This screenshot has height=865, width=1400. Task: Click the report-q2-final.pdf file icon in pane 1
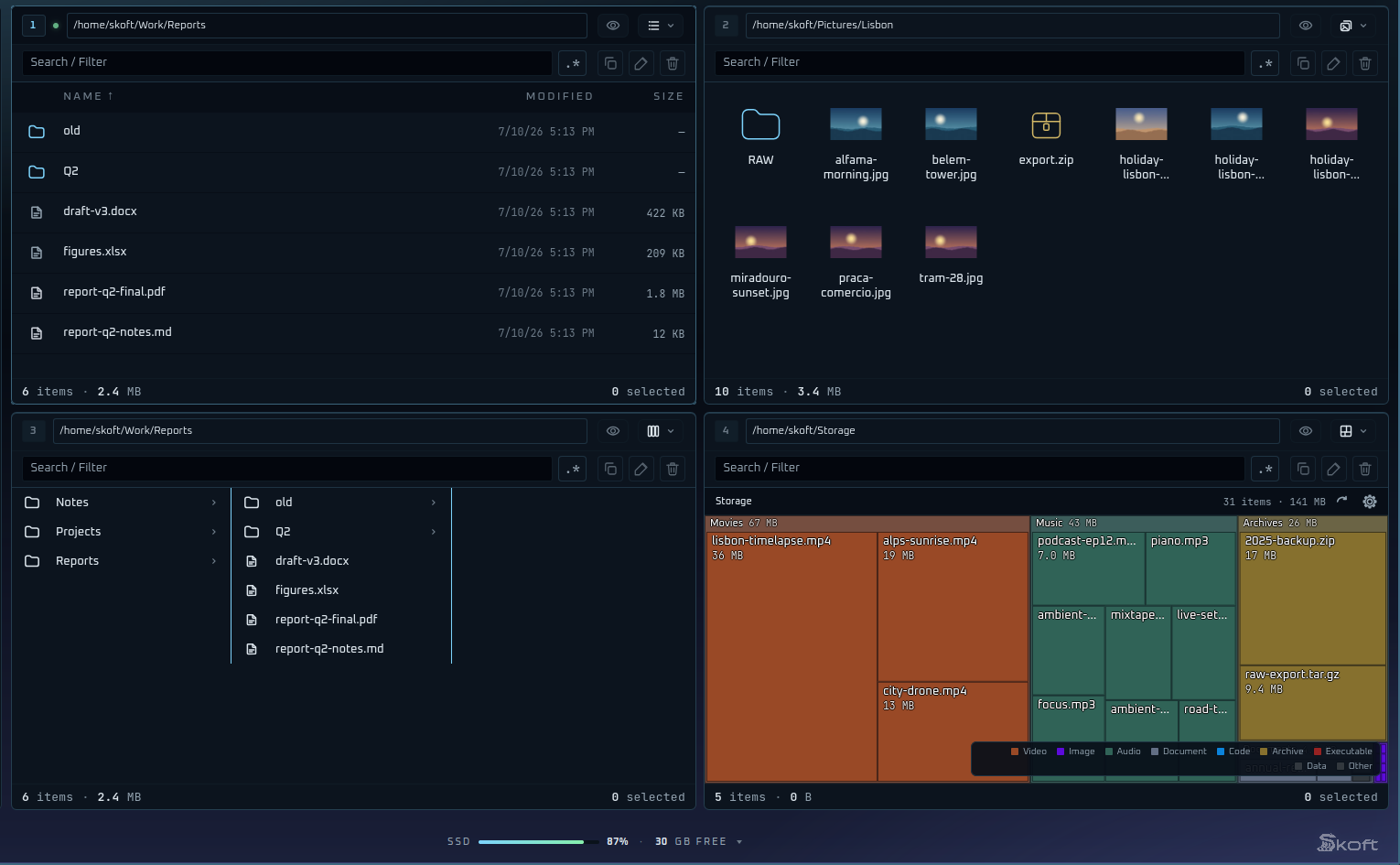tap(37, 293)
